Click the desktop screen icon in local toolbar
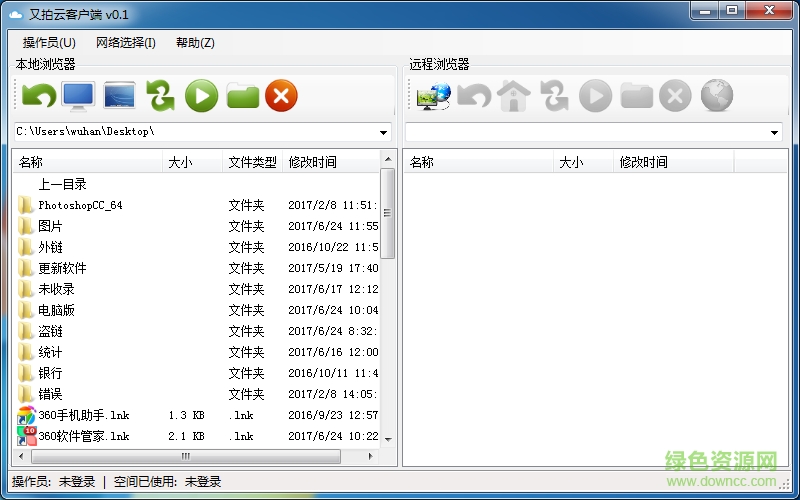This screenshot has width=800, height=500. click(119, 95)
